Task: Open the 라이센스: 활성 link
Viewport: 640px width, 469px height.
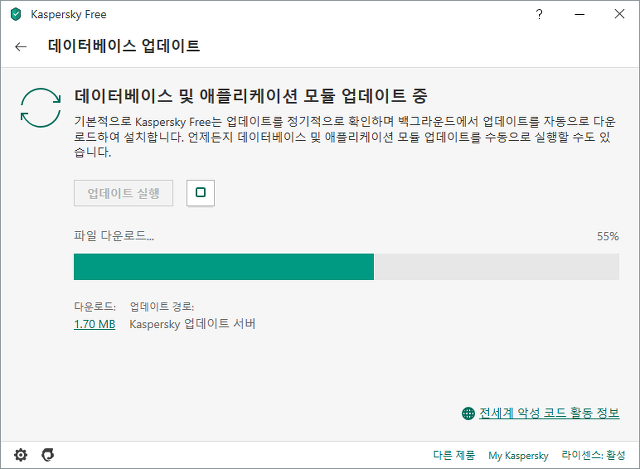Action: (x=593, y=455)
